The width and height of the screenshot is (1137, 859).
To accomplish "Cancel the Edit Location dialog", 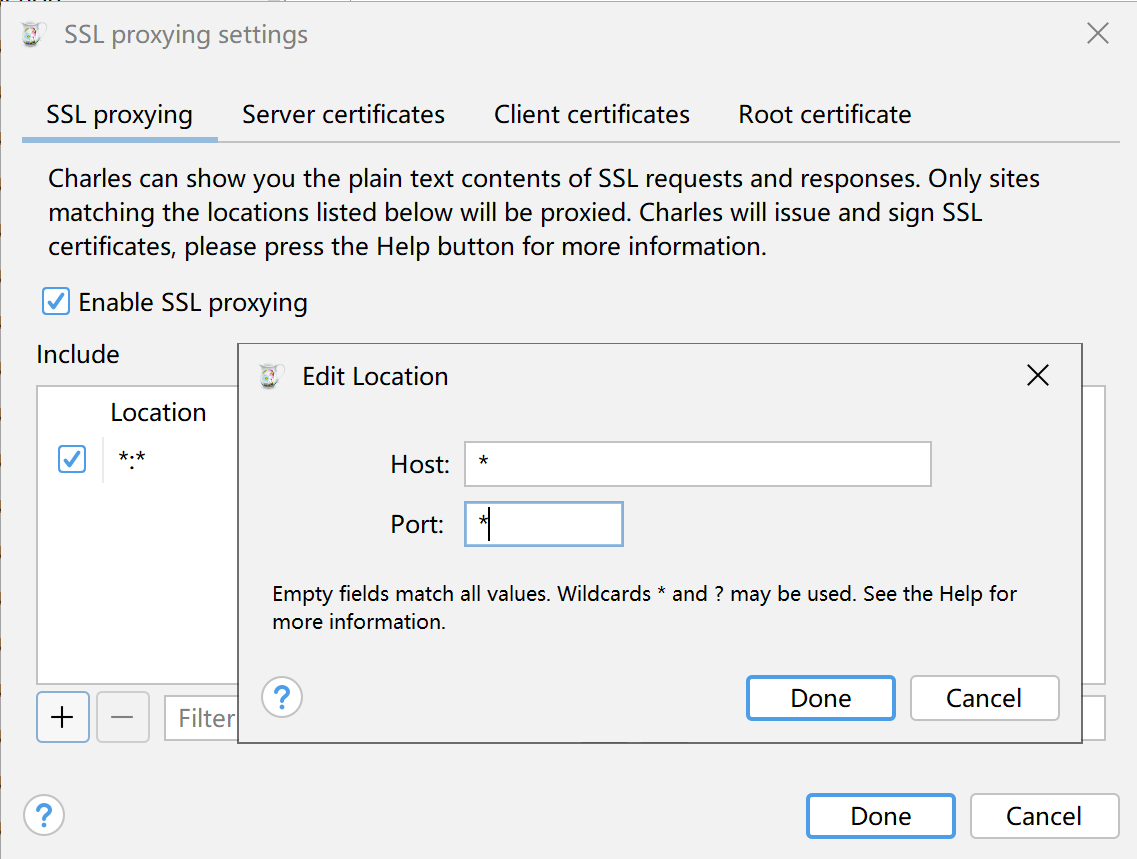I will point(985,698).
